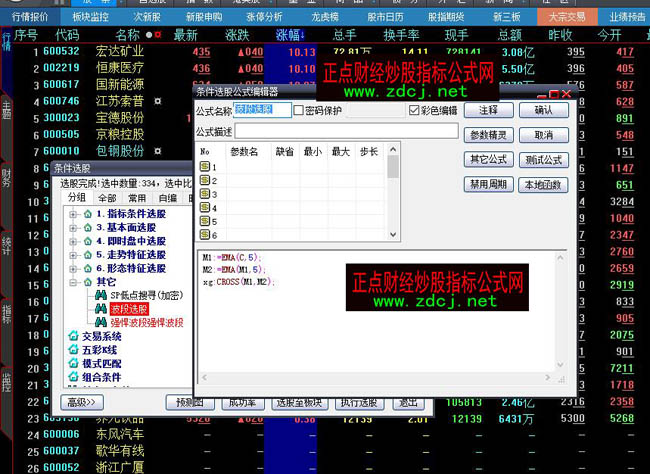Collapse the 其它 tree node
Viewport: 650px width, 474px height.
[x=73, y=283]
